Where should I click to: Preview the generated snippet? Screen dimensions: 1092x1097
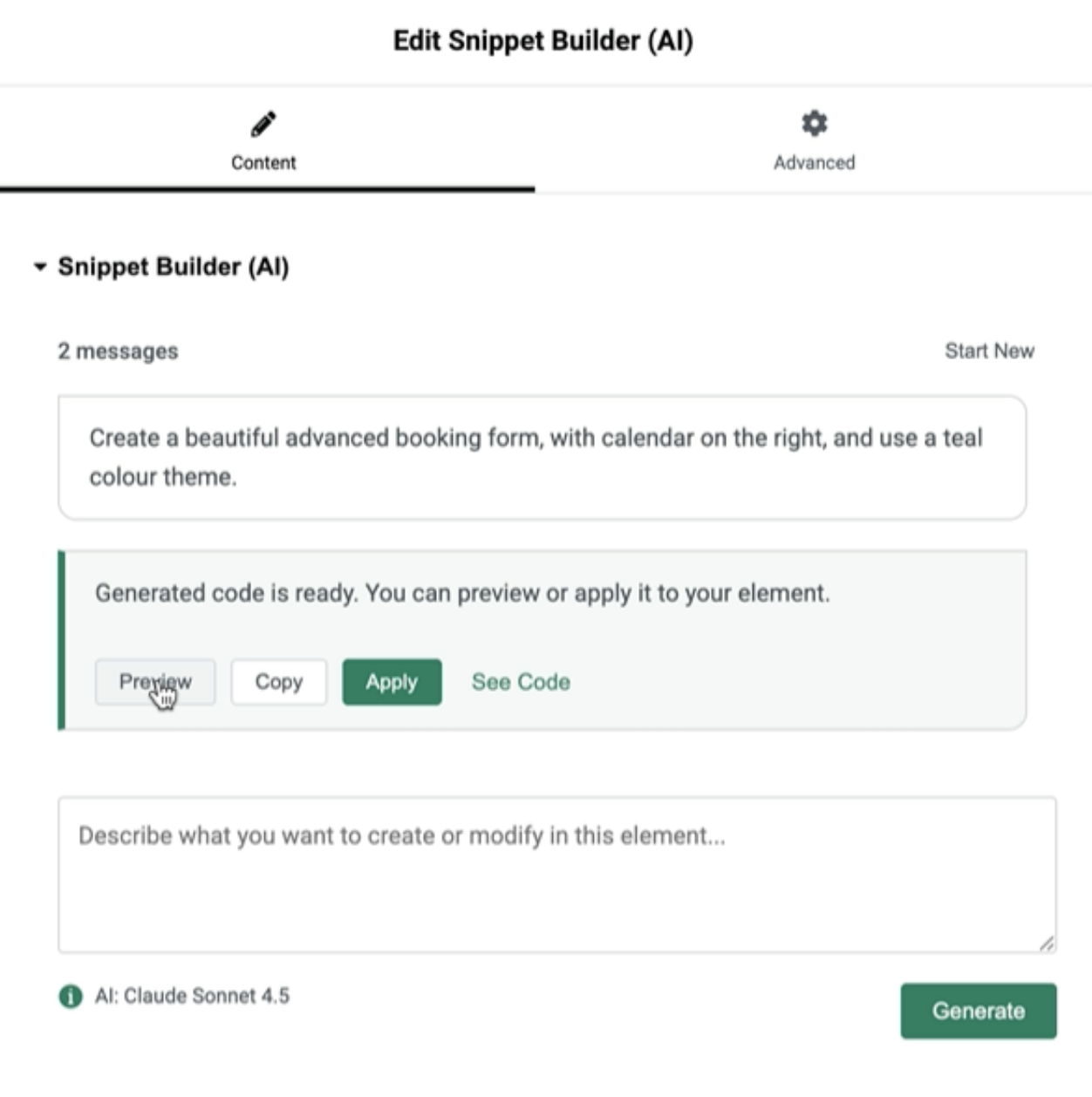coord(155,683)
